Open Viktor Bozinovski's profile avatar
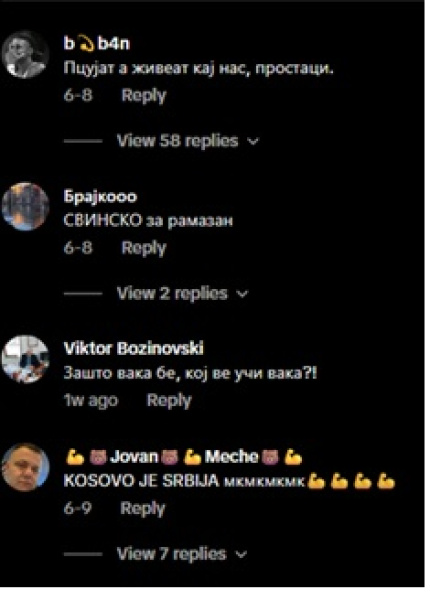 click(25, 359)
